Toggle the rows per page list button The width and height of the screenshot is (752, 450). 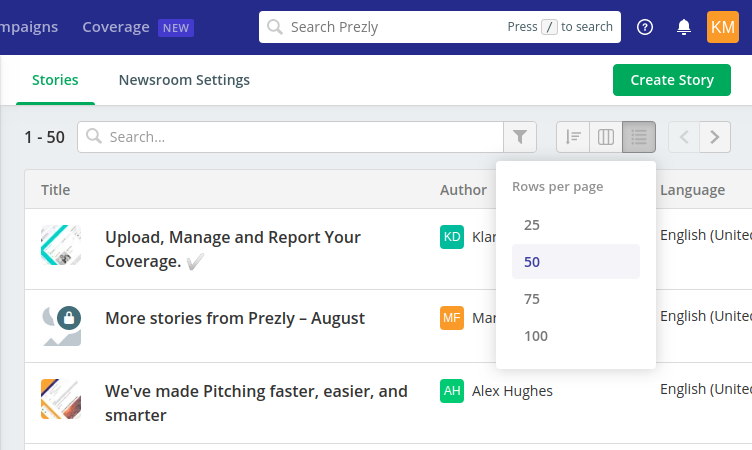(639, 137)
